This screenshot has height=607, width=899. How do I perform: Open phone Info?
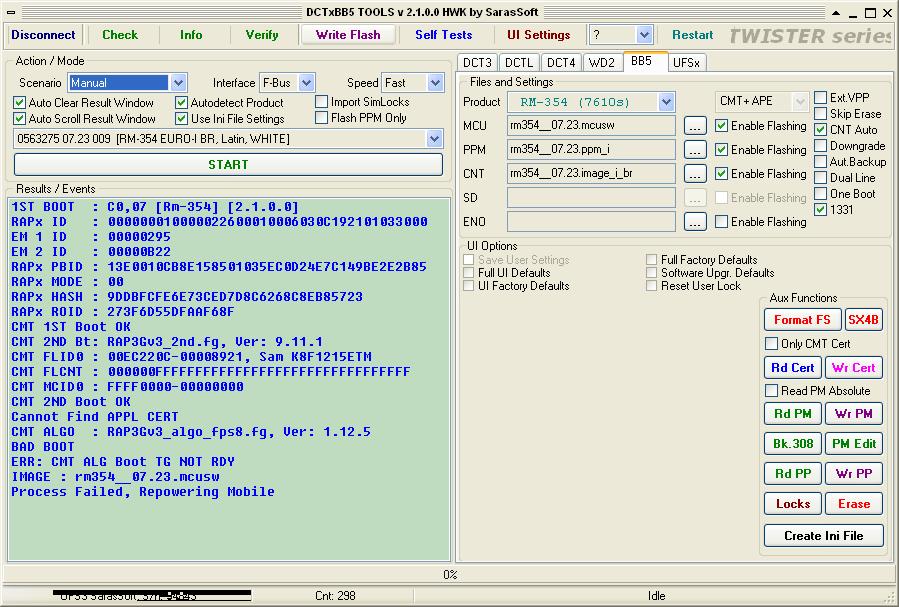191,35
